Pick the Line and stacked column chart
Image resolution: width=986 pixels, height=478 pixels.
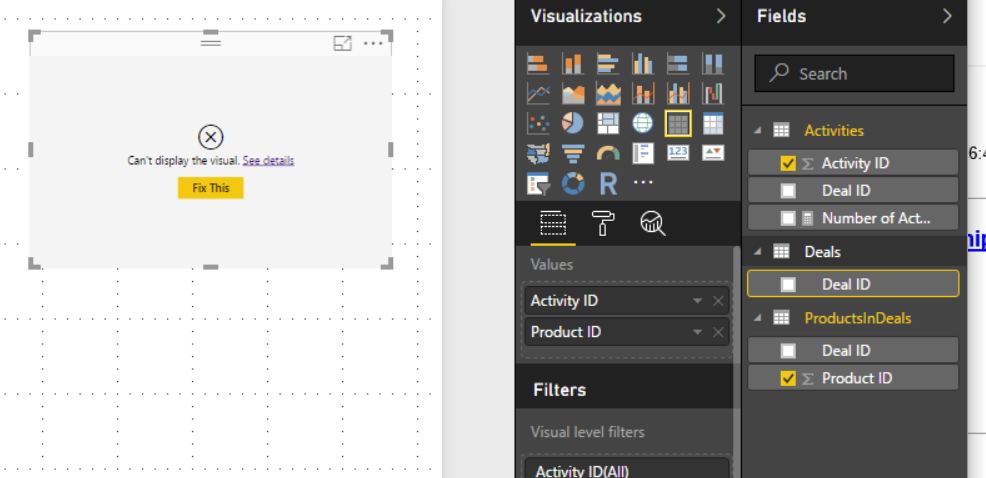point(643,94)
